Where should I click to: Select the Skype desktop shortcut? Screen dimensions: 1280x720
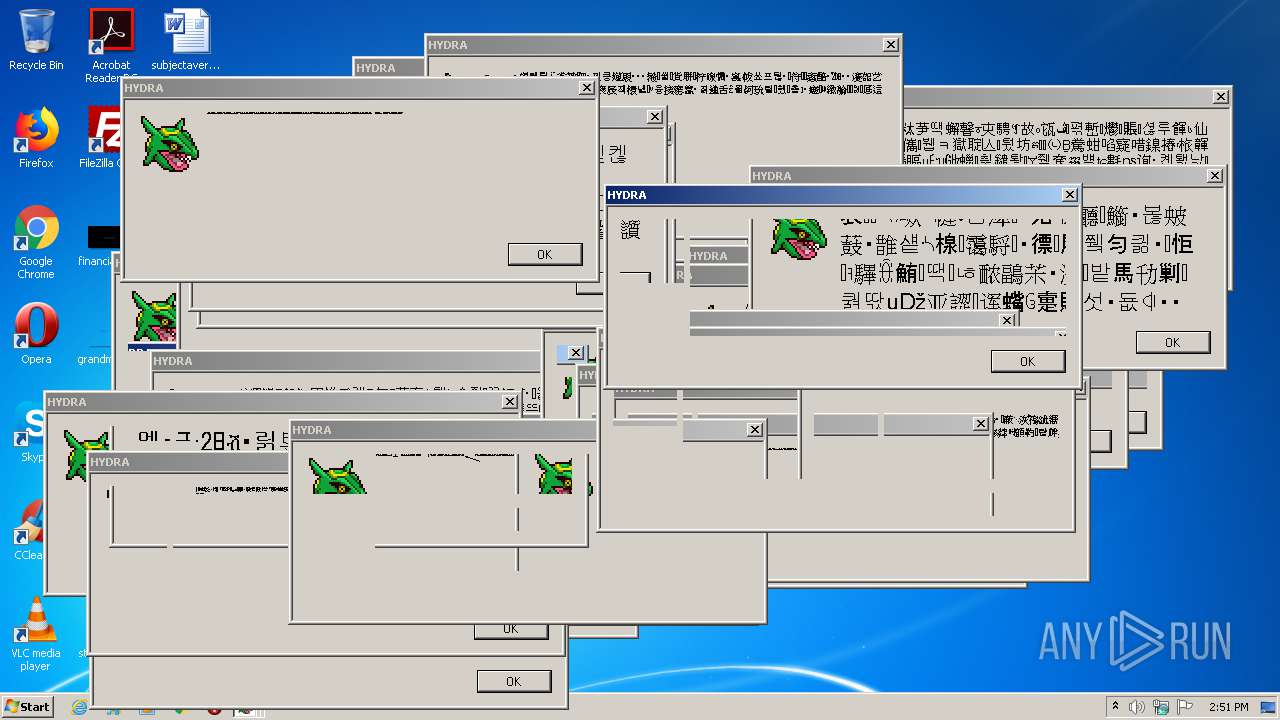[28, 432]
